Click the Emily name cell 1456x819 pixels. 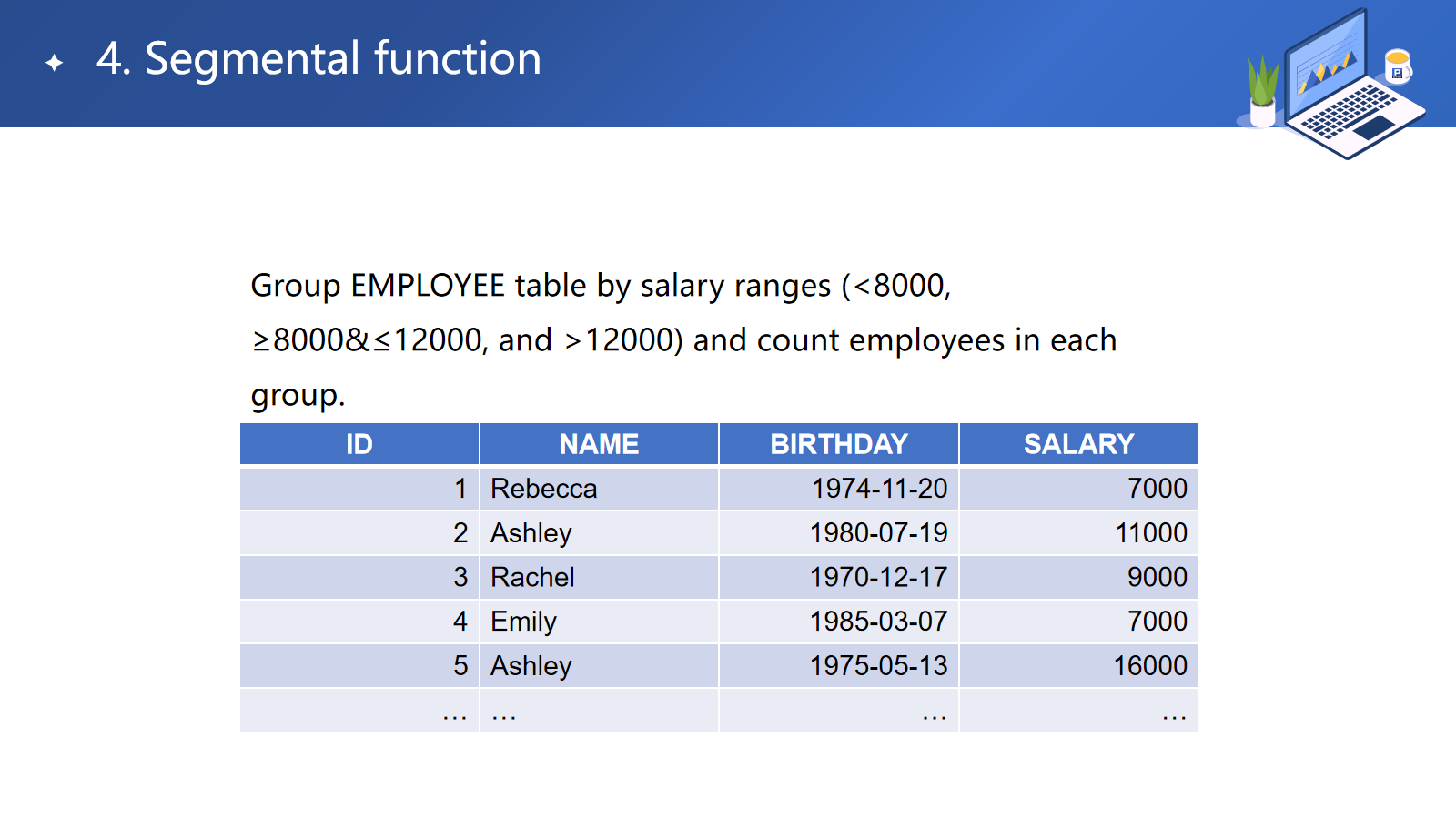point(524,622)
